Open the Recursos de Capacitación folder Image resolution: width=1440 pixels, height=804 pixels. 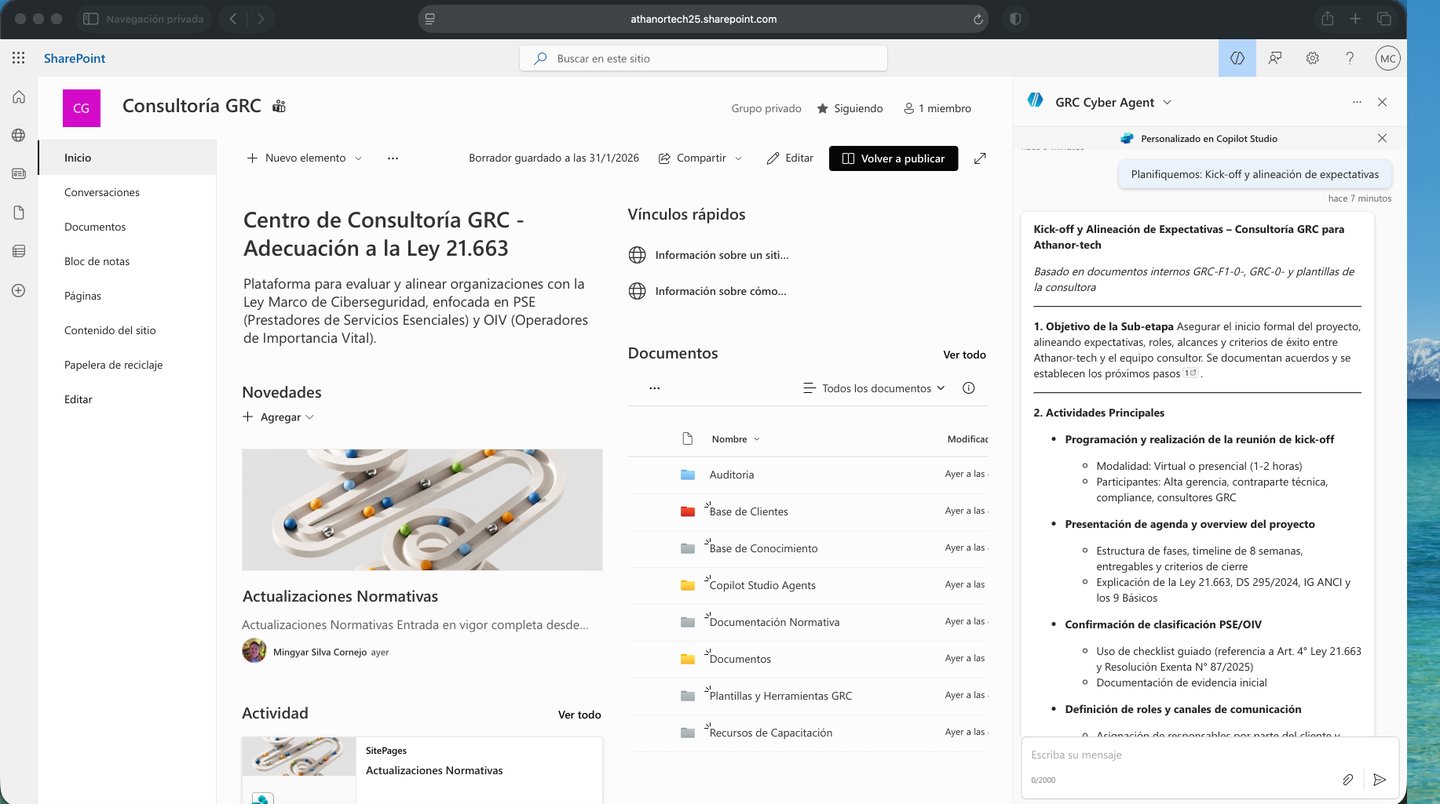pyautogui.click(x=770, y=733)
